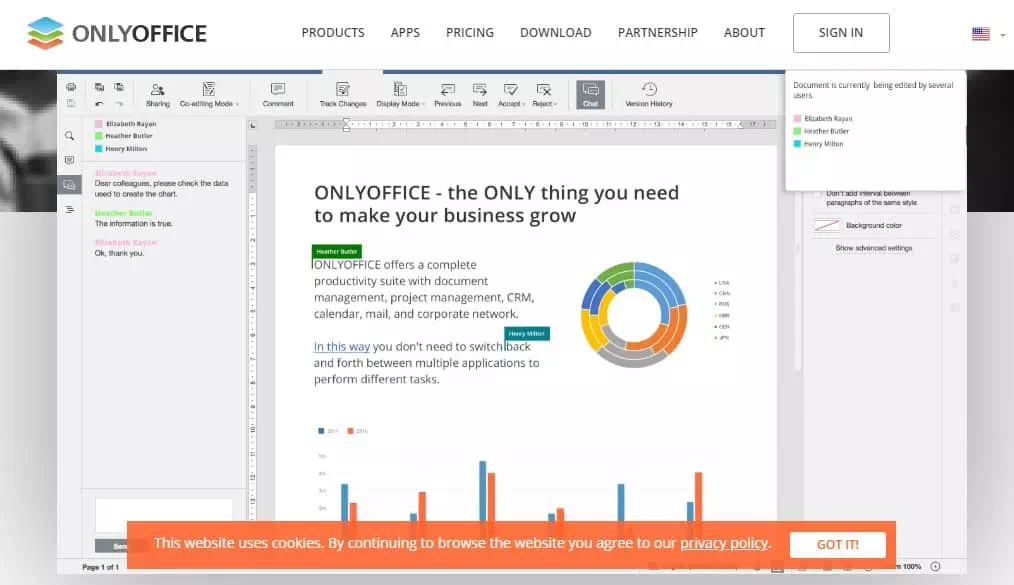Viewport: 1014px width, 585px height.
Task: Go to Next change
Action: coord(480,94)
